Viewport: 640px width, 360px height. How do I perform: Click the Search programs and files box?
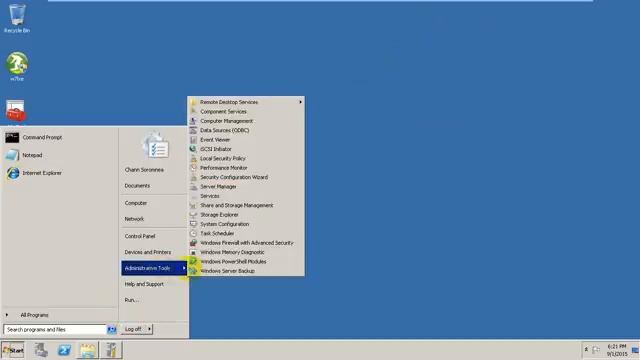tap(55, 329)
